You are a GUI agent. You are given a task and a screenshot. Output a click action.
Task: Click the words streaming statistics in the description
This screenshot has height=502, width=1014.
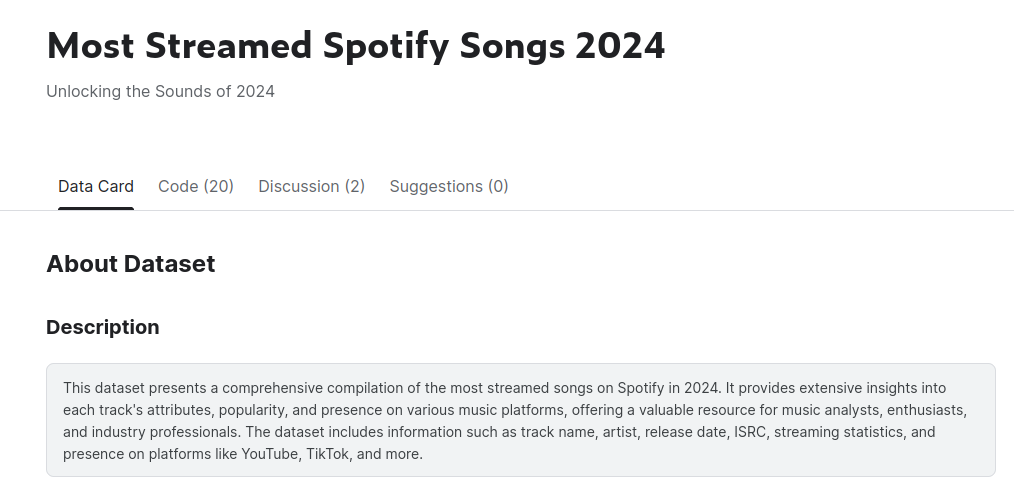[x=840, y=432]
